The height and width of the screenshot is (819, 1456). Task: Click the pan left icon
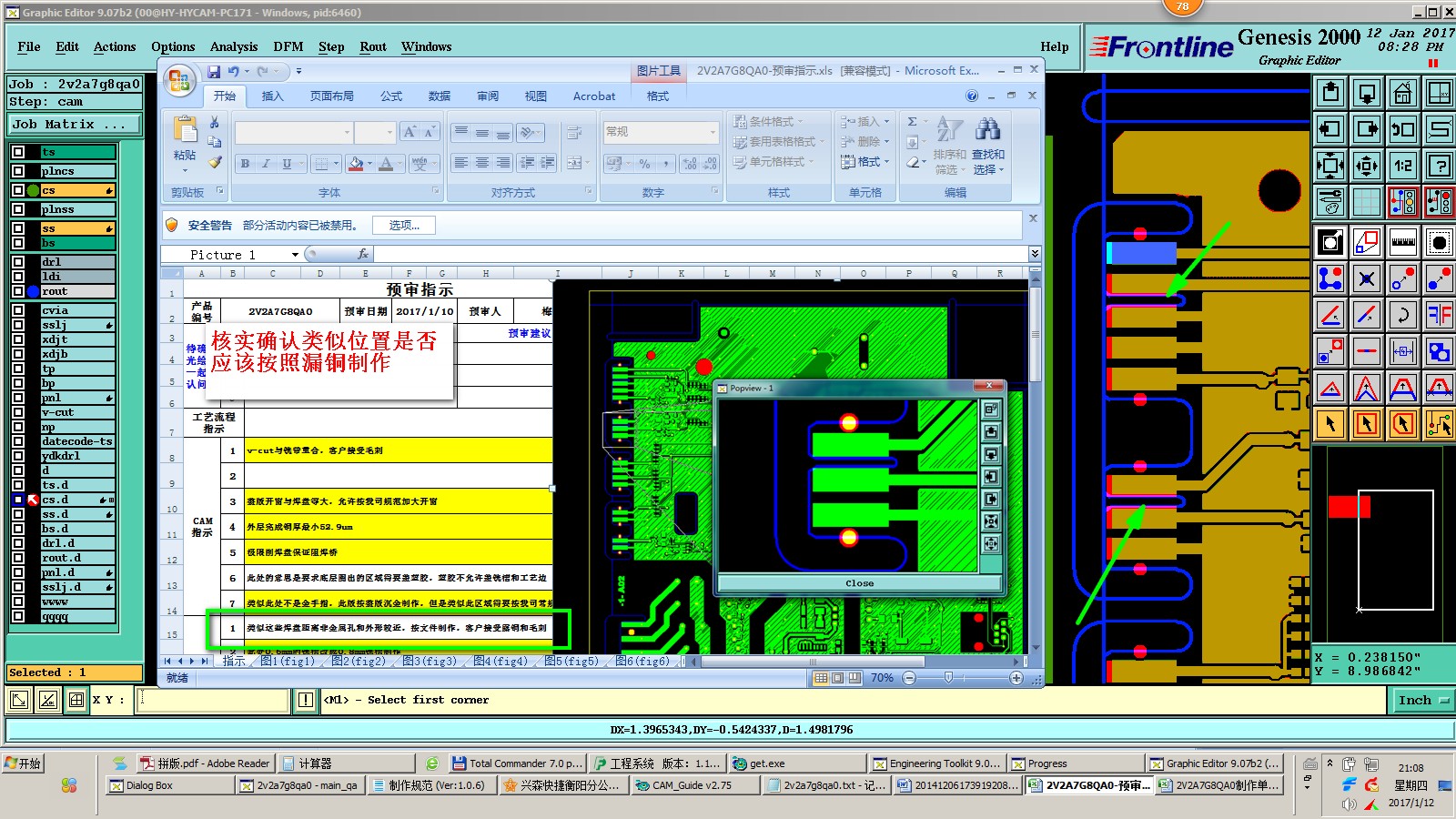1330,129
